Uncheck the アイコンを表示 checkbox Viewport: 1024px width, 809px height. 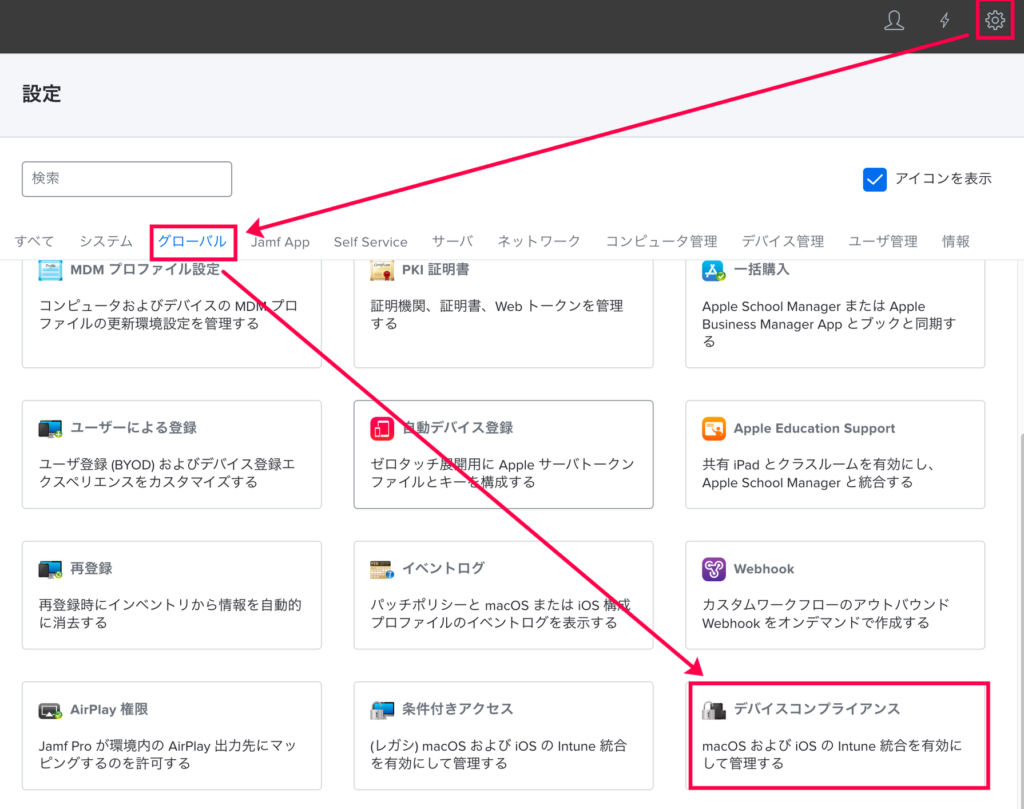(x=874, y=179)
